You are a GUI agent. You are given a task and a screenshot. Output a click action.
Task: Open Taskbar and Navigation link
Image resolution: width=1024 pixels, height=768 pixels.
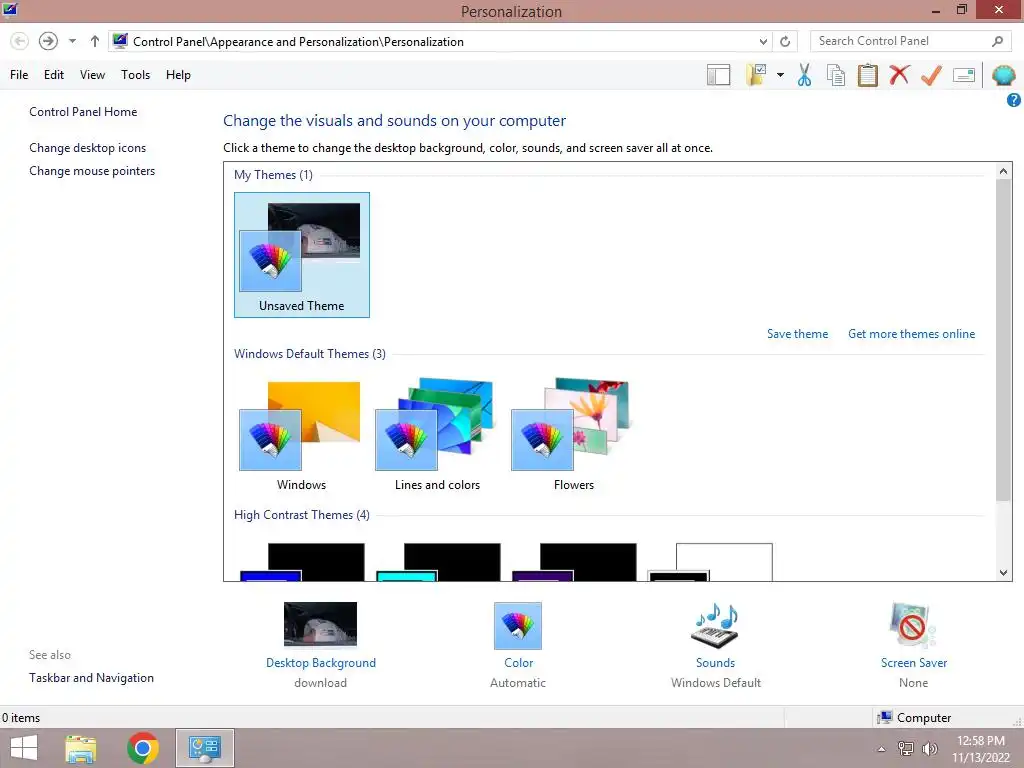pos(91,678)
